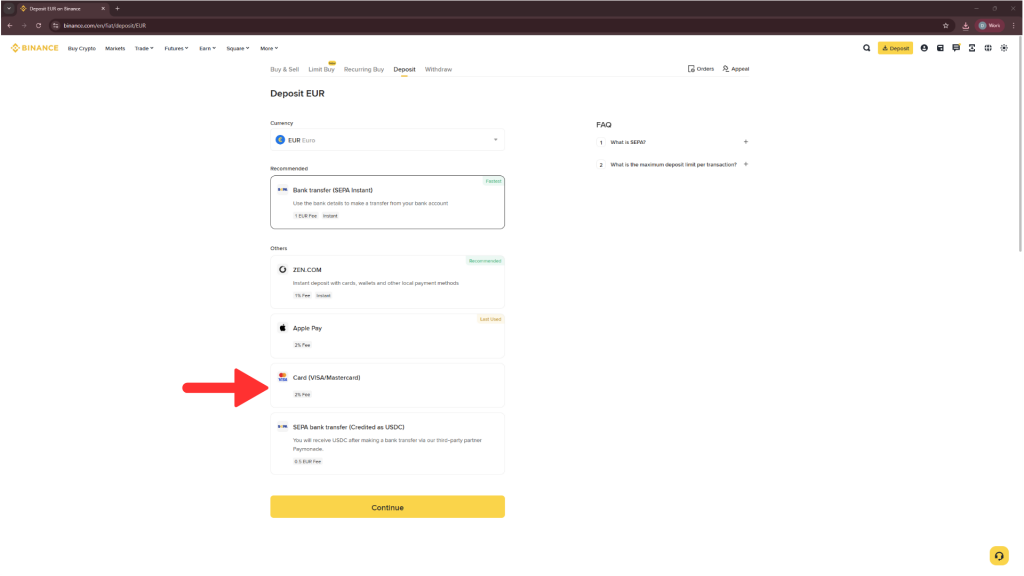This screenshot has height=576, width=1024.
Task: Click the 'Fastest' badge on SEPA Instant
Action: coord(493,181)
